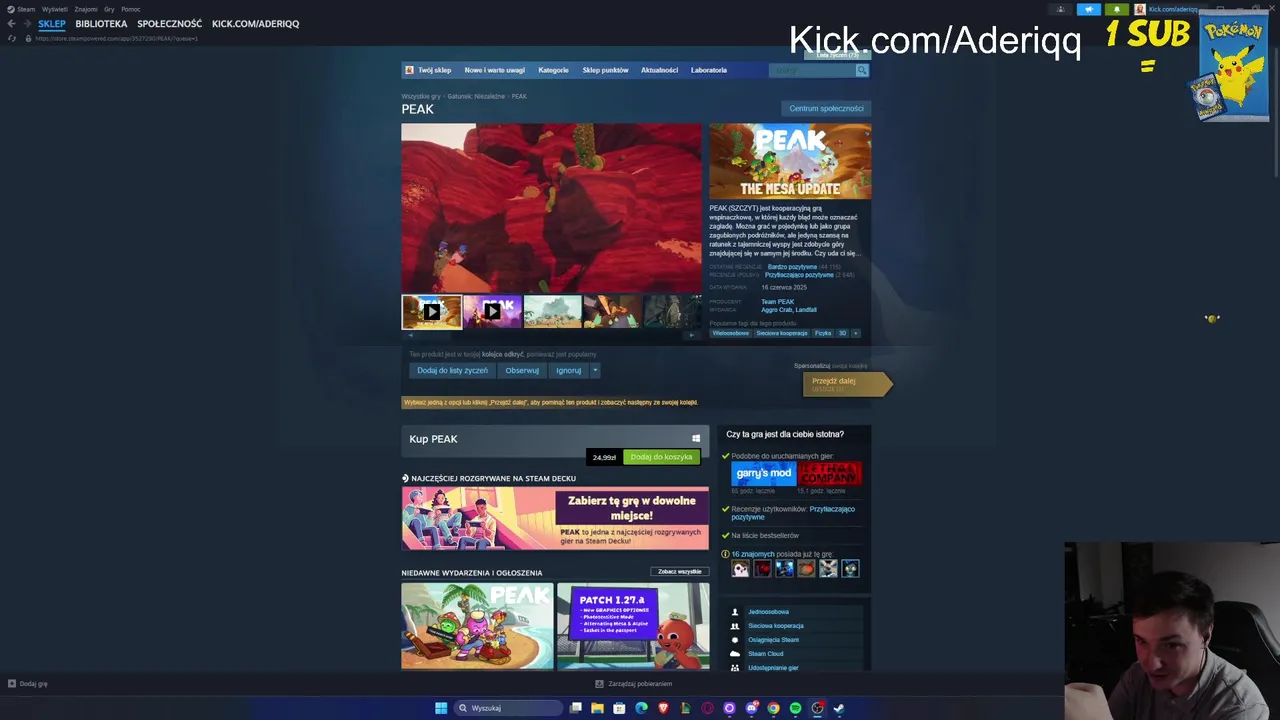Open the Pomoc menu

[131, 9]
